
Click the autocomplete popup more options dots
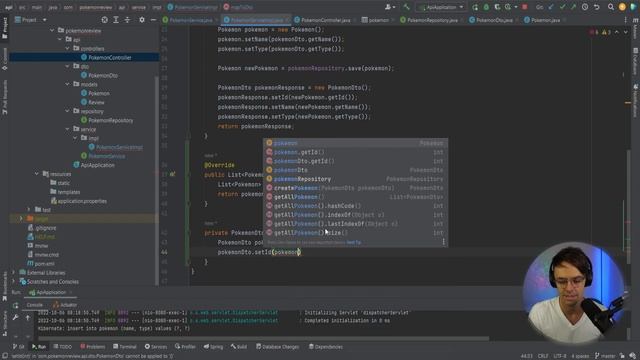point(443,242)
